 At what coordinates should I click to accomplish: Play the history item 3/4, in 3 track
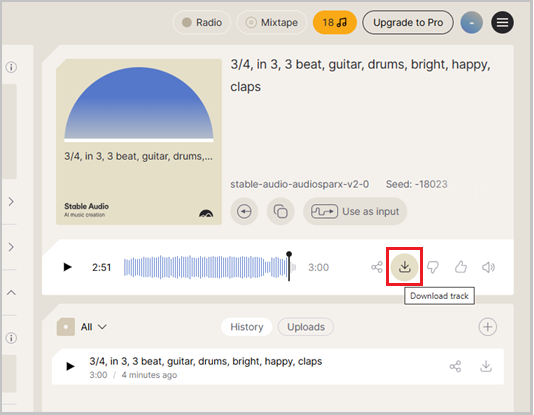pos(70,366)
